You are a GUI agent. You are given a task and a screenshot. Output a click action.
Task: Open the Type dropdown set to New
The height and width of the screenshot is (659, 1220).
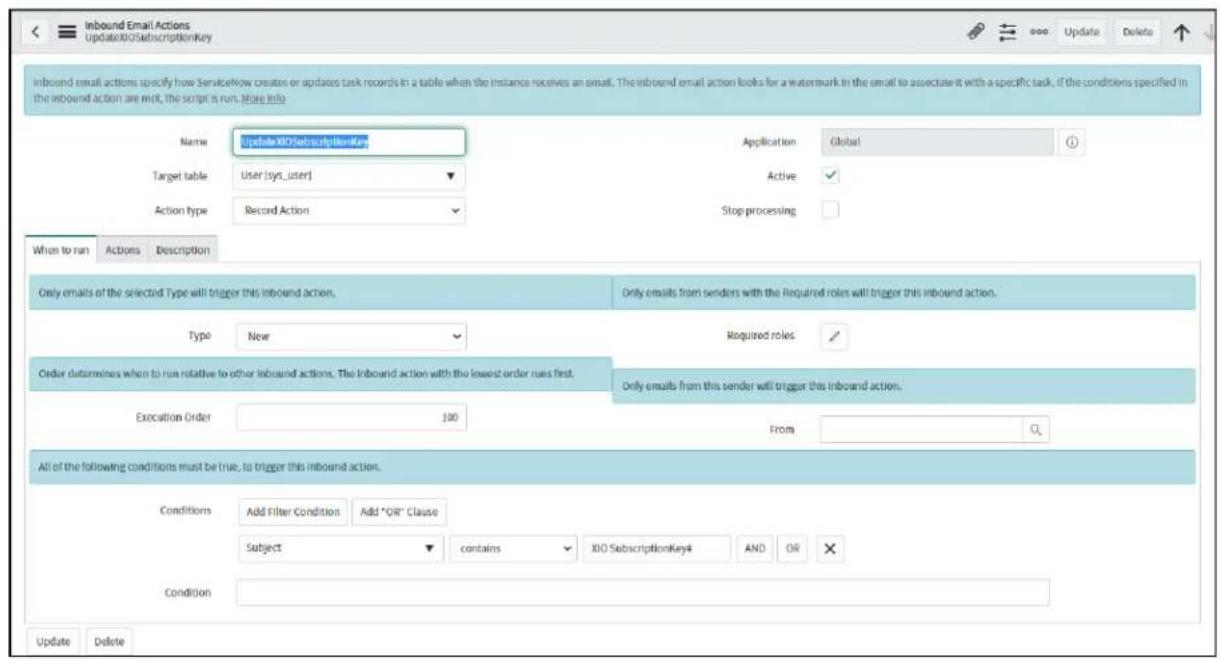tap(351, 337)
